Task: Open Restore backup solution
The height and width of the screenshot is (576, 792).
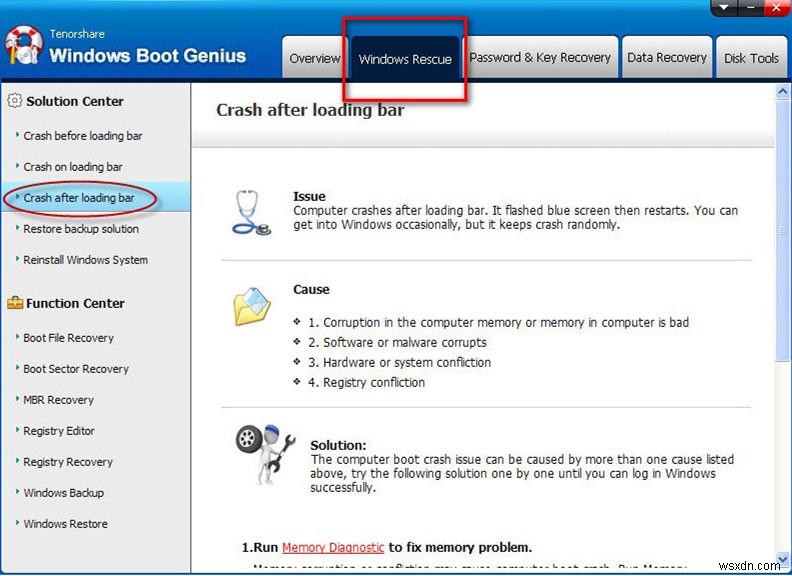Action: click(x=81, y=229)
